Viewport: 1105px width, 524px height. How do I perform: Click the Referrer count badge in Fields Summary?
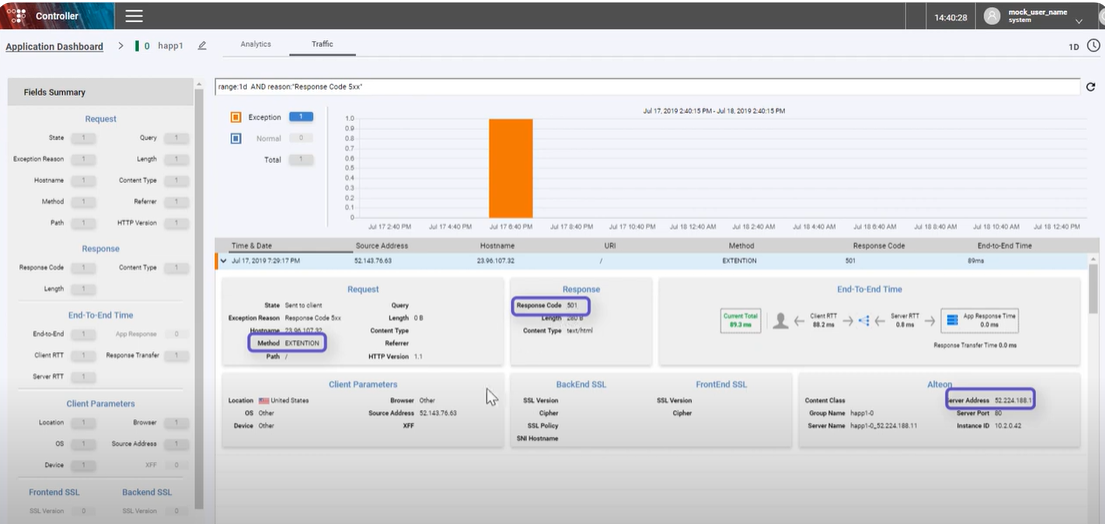tap(176, 201)
